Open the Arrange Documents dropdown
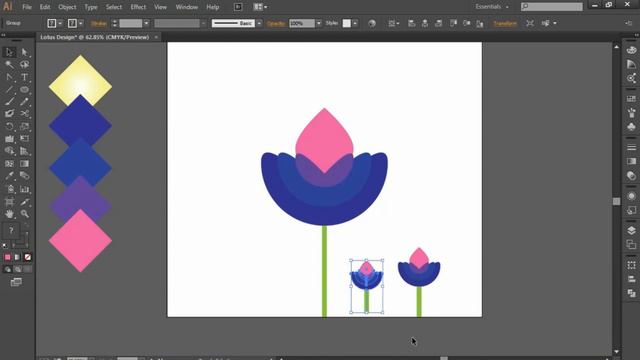640x360 pixels. point(260,7)
